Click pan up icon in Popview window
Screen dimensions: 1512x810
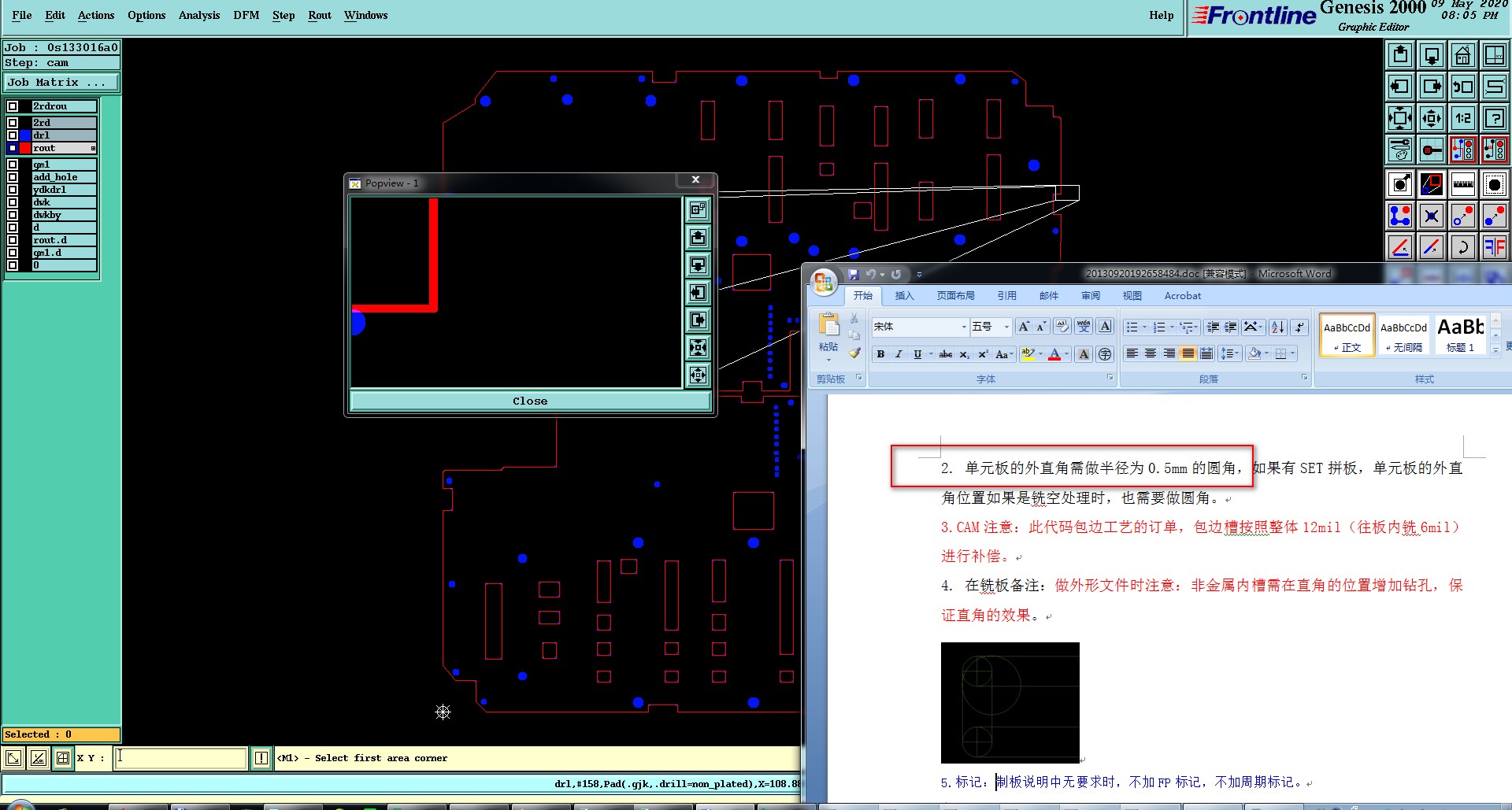click(x=699, y=237)
